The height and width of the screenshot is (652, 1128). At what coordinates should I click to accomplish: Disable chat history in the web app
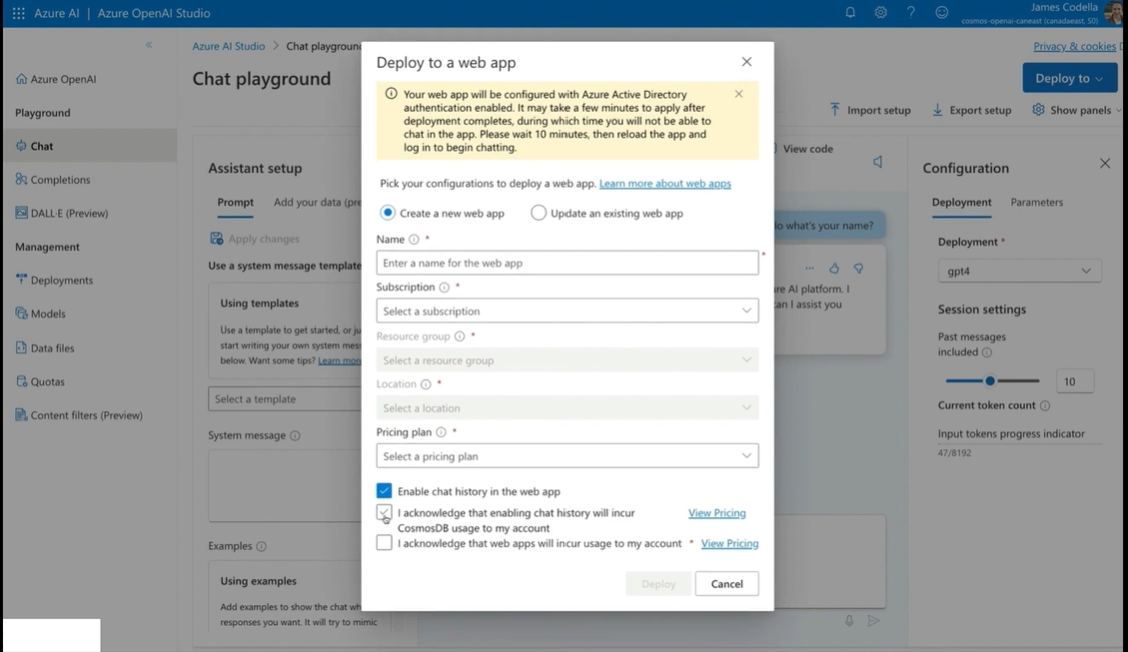384,491
